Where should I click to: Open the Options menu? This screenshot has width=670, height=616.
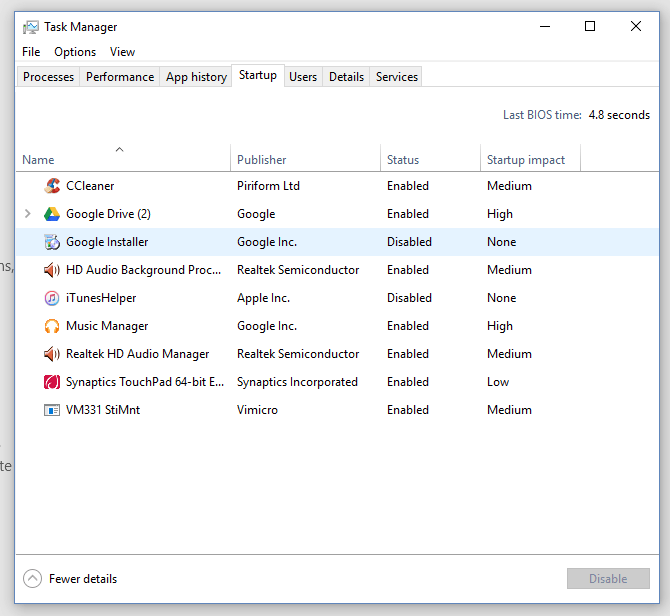point(75,52)
